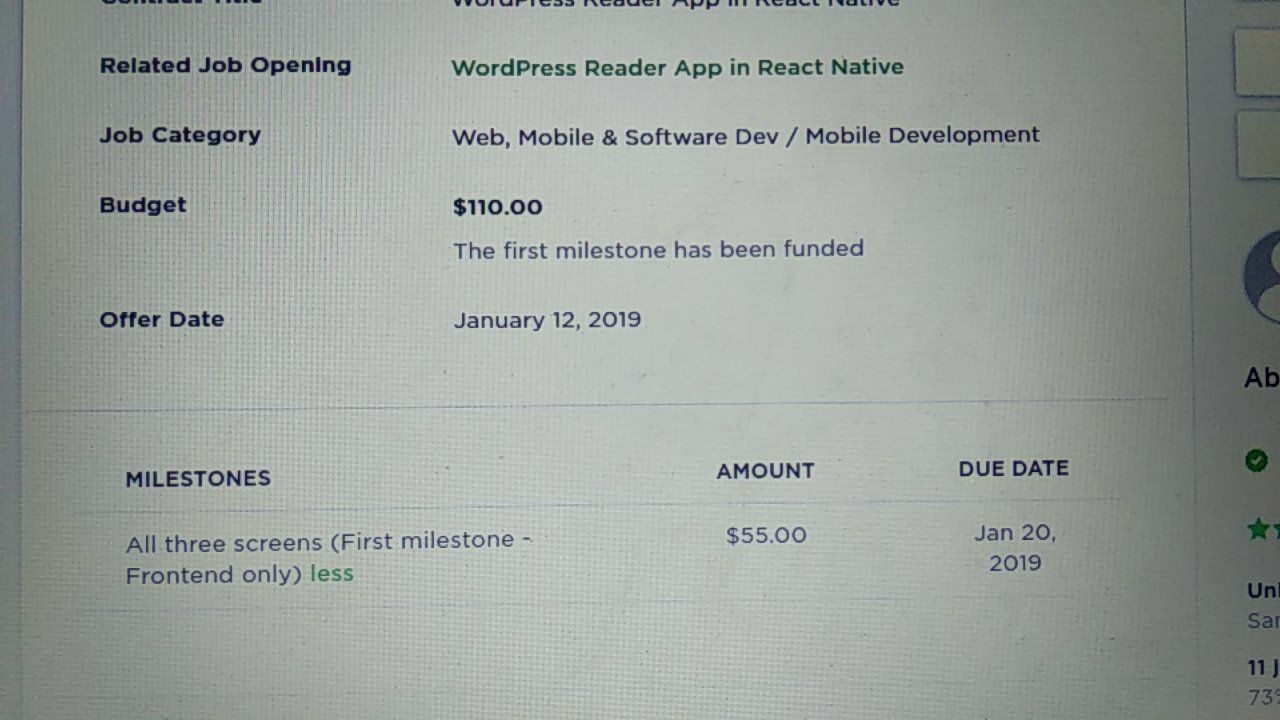1280x720 pixels.
Task: Click the Related Job Opening label
Action: tap(225, 65)
